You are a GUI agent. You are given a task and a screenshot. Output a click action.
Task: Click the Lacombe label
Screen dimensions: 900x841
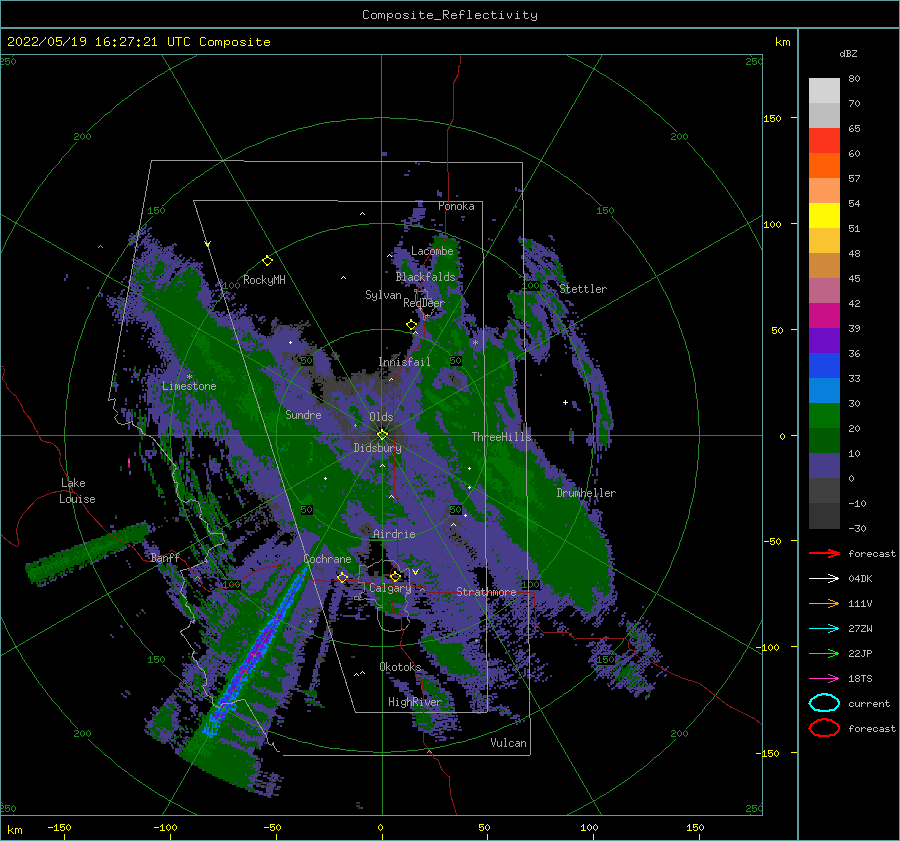[432, 251]
